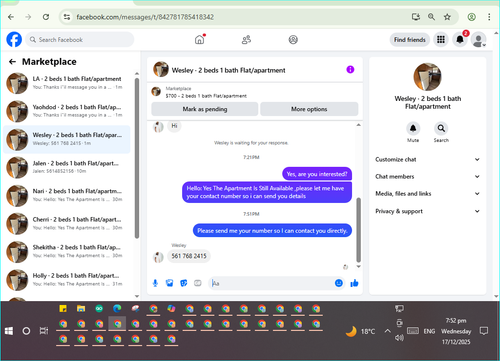
Task: Search within the conversation using magnifier icon
Action: click(441, 128)
